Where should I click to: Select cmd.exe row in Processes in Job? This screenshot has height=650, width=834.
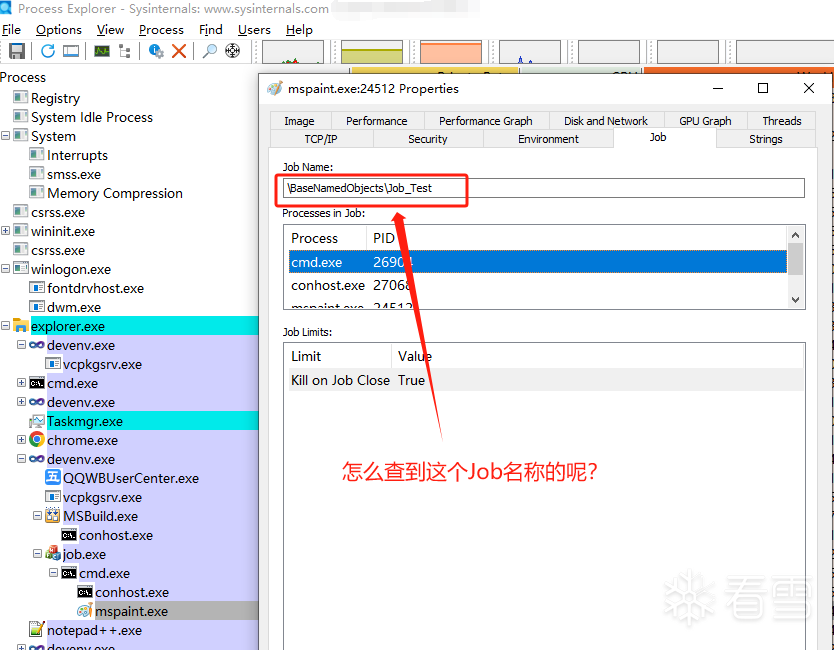click(538, 262)
